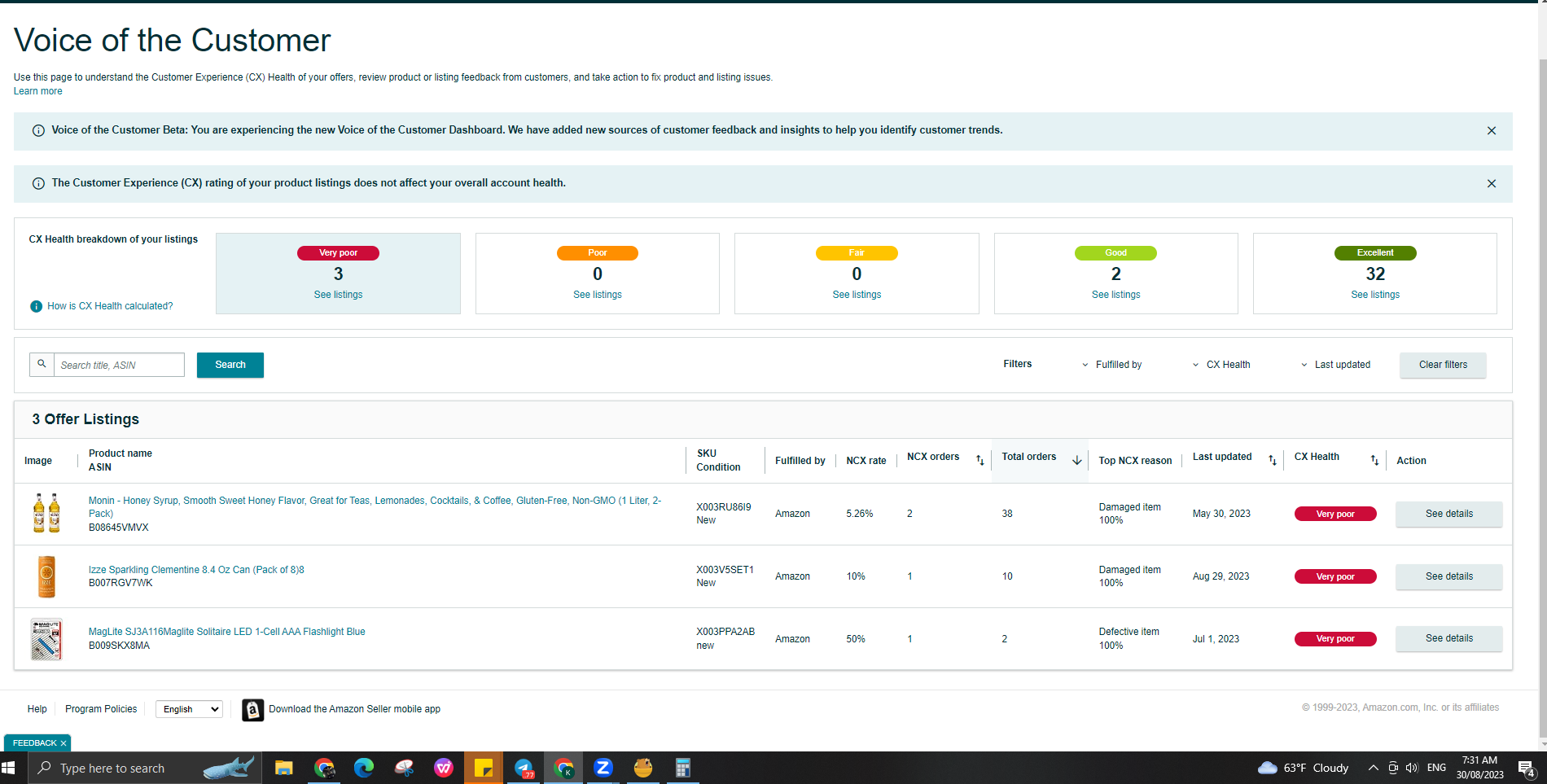Open Download the Amazon Seller mobile app link
1547x784 pixels.
click(x=354, y=709)
